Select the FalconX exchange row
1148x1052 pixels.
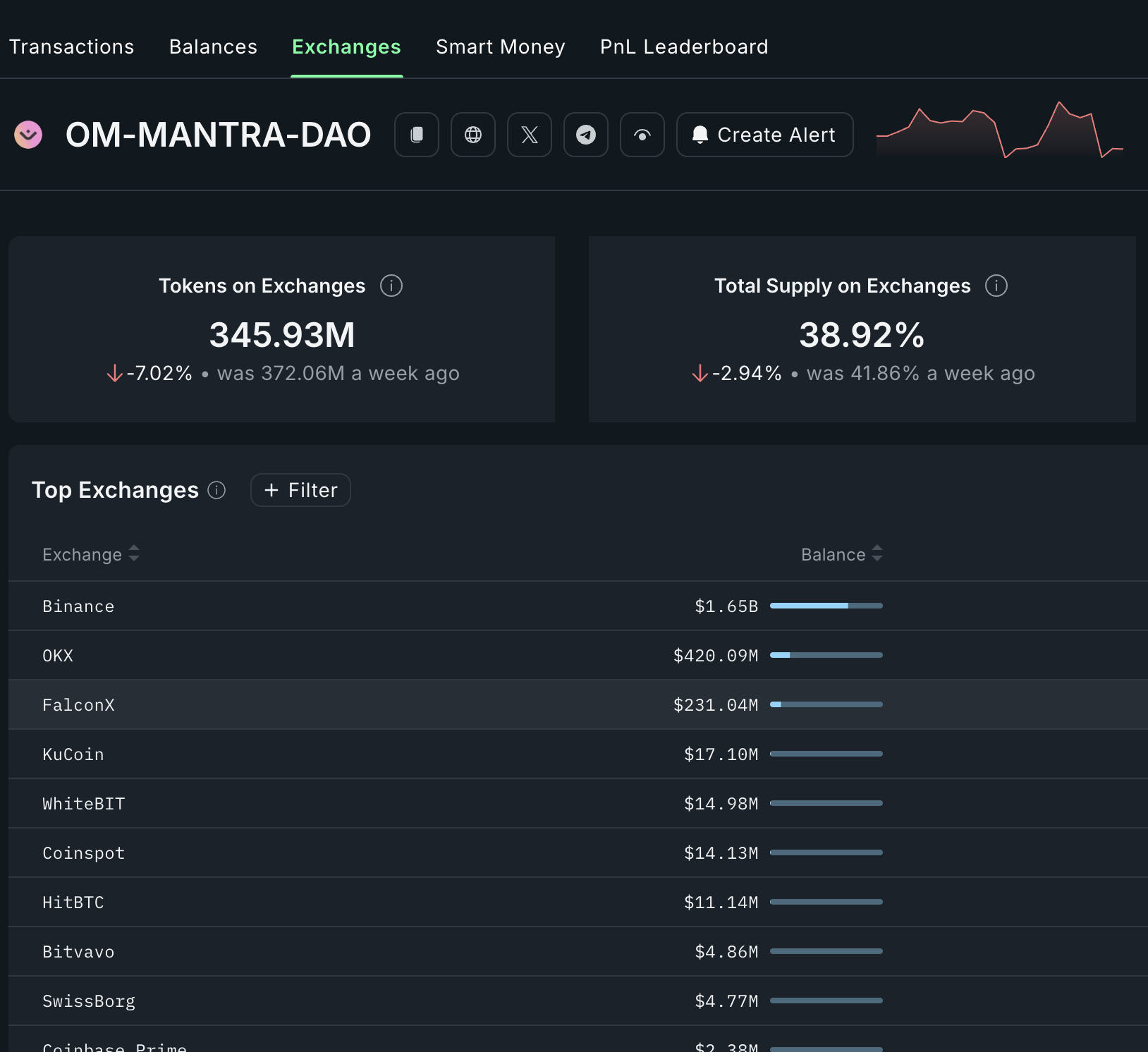pos(78,705)
